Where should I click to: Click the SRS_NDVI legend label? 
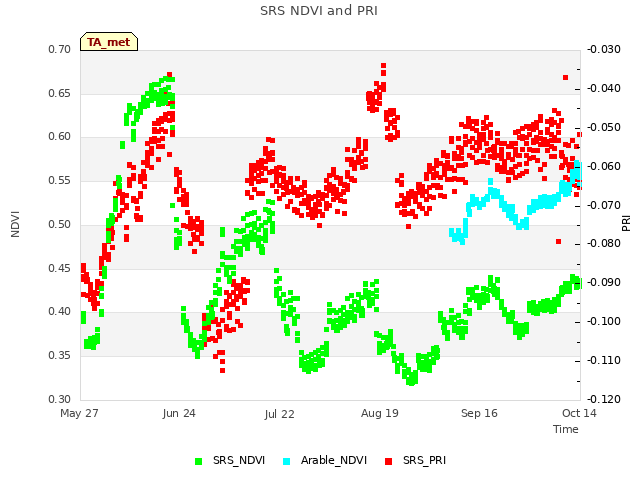(239, 460)
